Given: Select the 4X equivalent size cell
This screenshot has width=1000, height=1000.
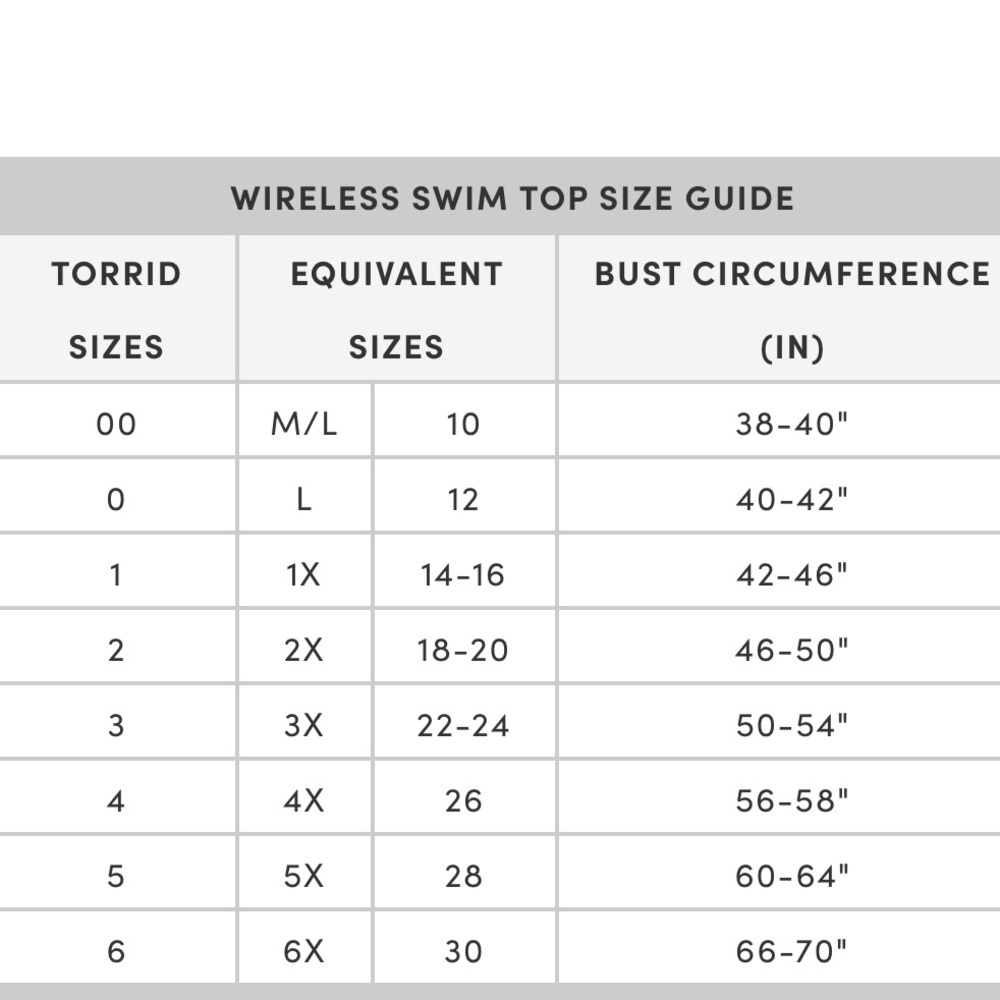Looking at the screenshot, I should [304, 801].
